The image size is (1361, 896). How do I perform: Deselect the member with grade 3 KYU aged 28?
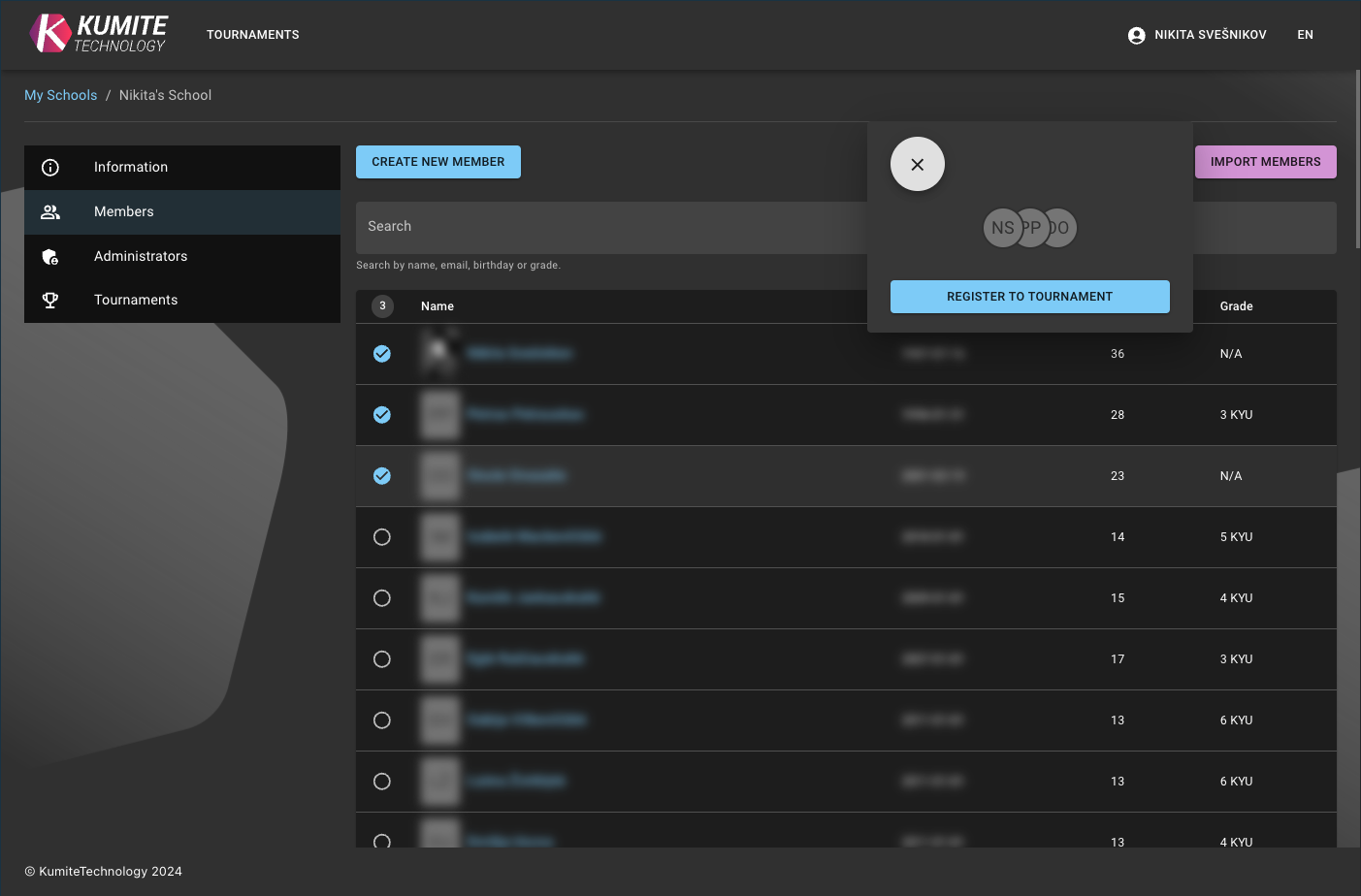(x=382, y=415)
